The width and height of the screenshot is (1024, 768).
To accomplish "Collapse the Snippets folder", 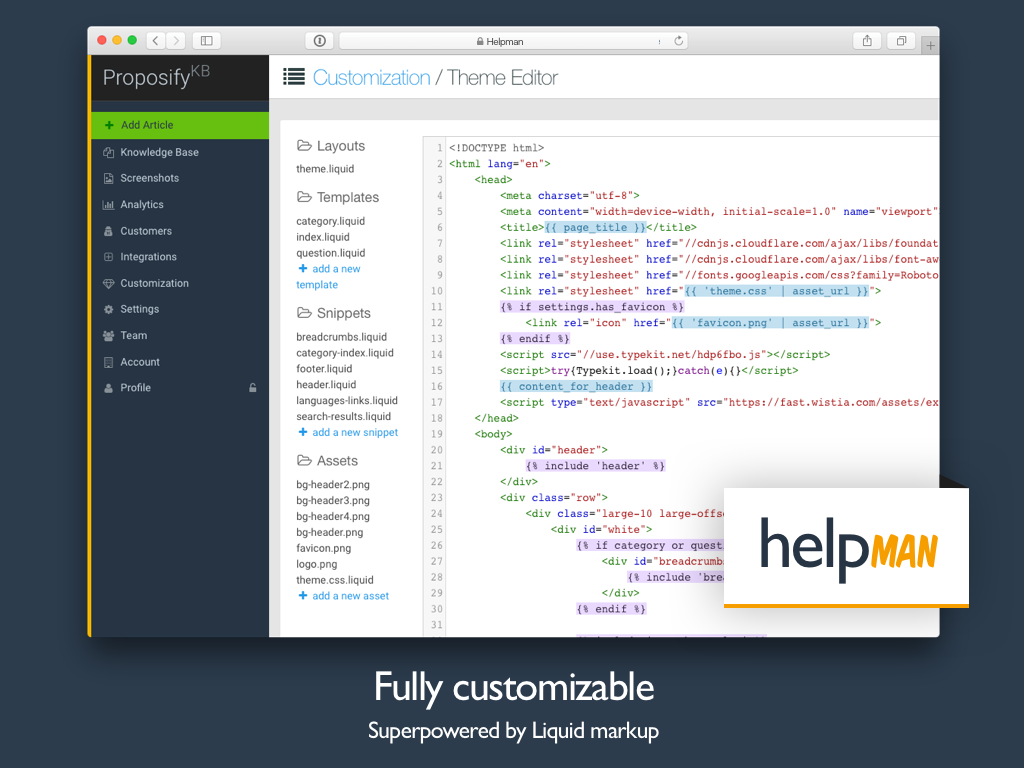I will (334, 313).
